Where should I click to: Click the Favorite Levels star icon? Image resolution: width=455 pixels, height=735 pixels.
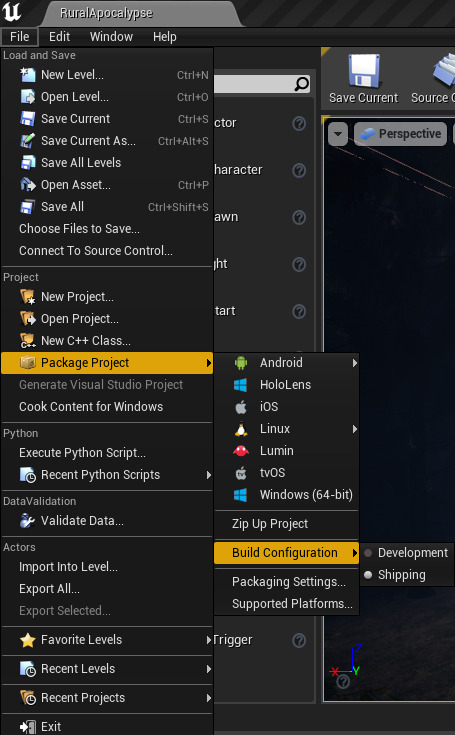pos(28,640)
